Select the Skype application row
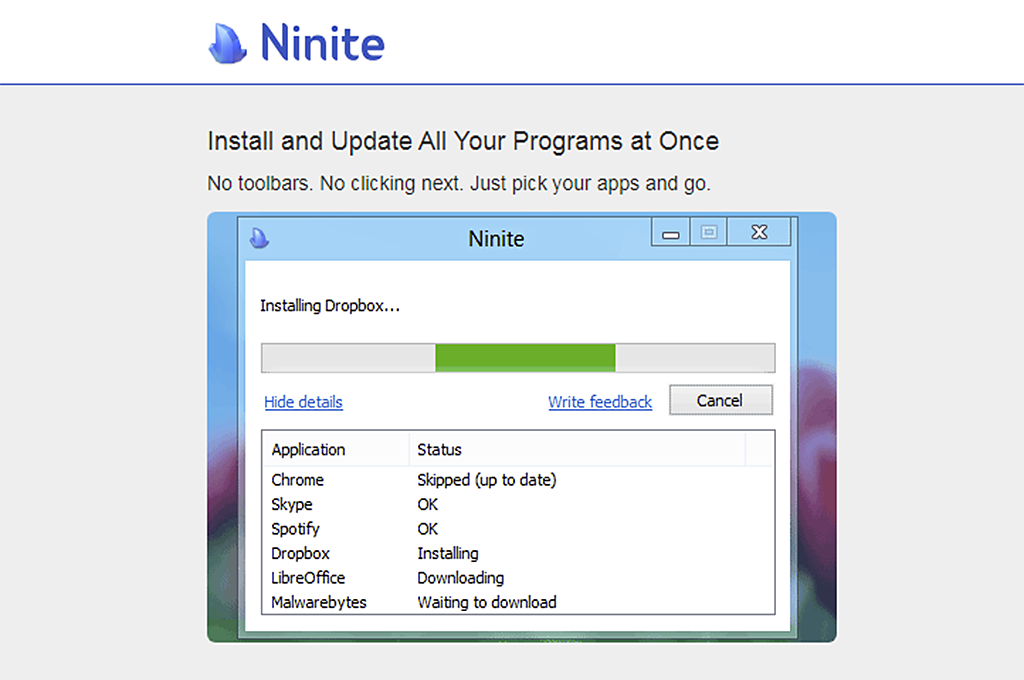The height and width of the screenshot is (680, 1024). click(x=292, y=505)
